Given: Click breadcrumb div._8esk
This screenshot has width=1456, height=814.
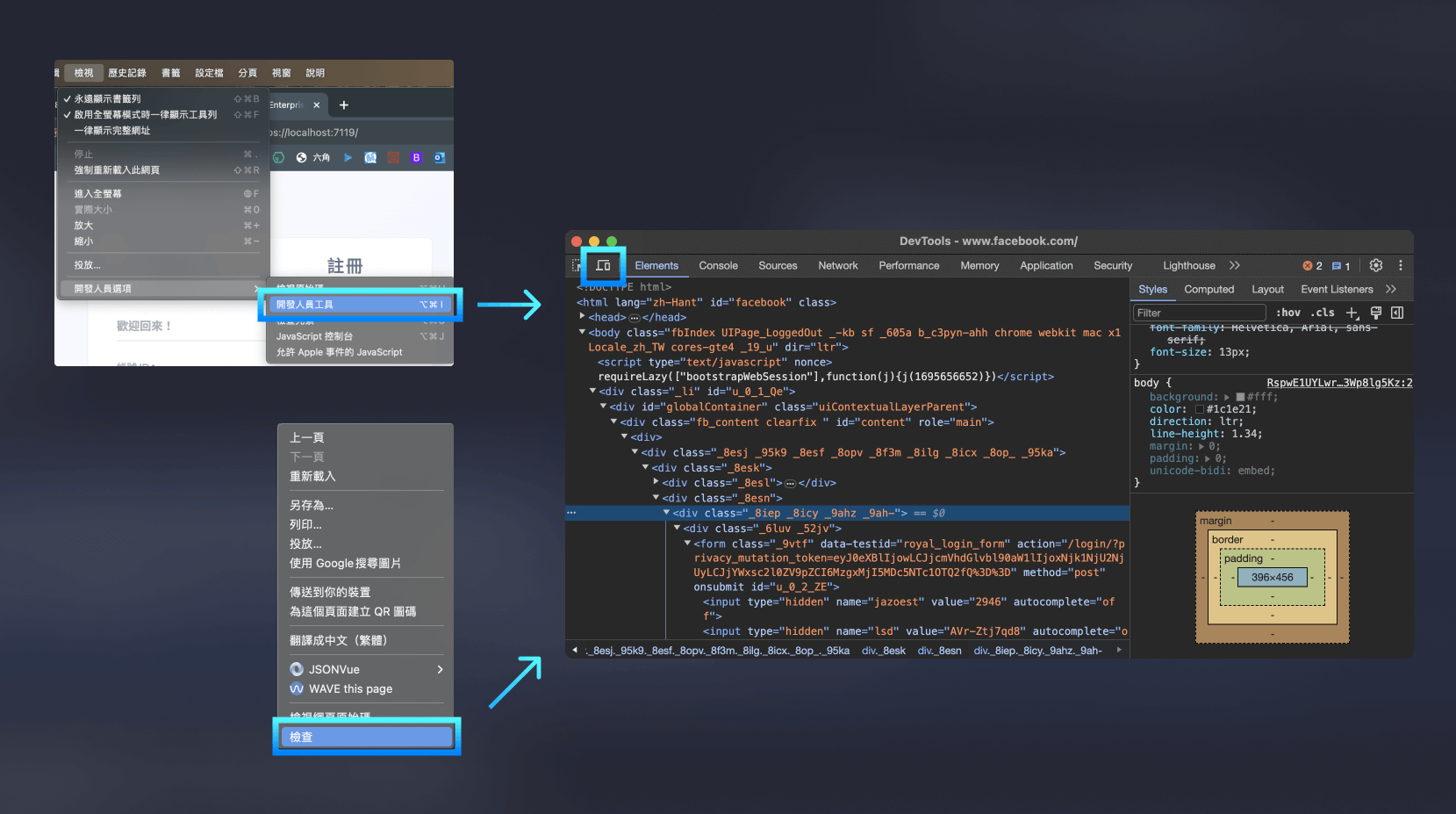Looking at the screenshot, I should [884, 651].
